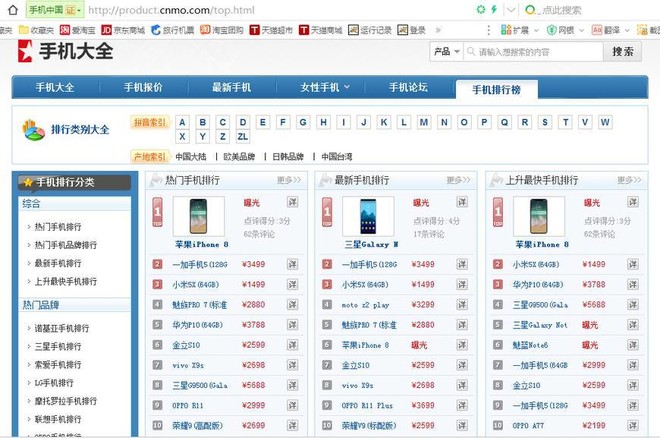Image resolution: width=660 pixels, height=438 pixels.
Task: Open 三星手机排行 in sidebar
Action: coord(58,347)
